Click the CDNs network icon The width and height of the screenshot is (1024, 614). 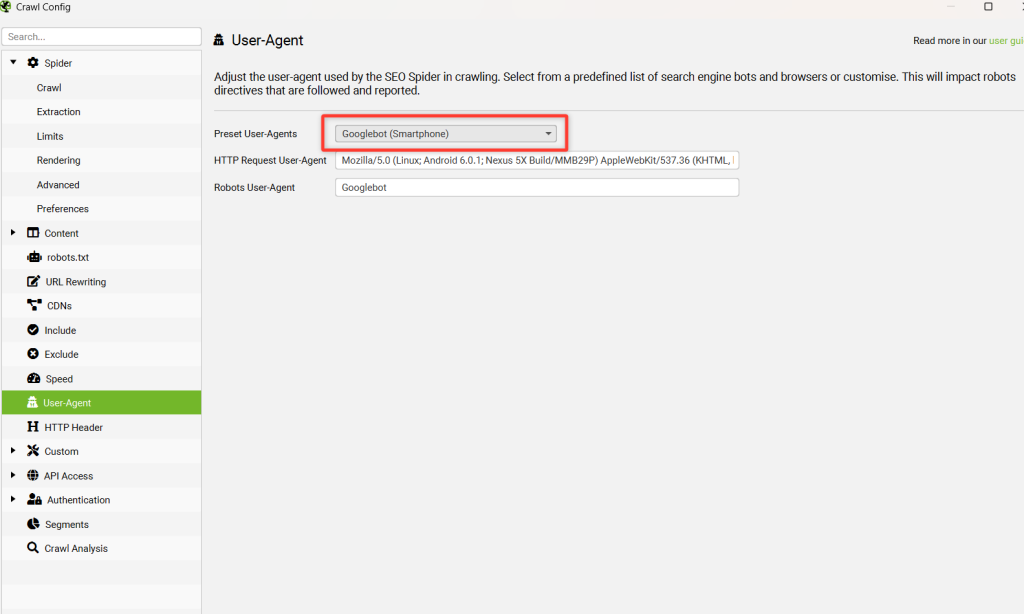click(x=34, y=305)
